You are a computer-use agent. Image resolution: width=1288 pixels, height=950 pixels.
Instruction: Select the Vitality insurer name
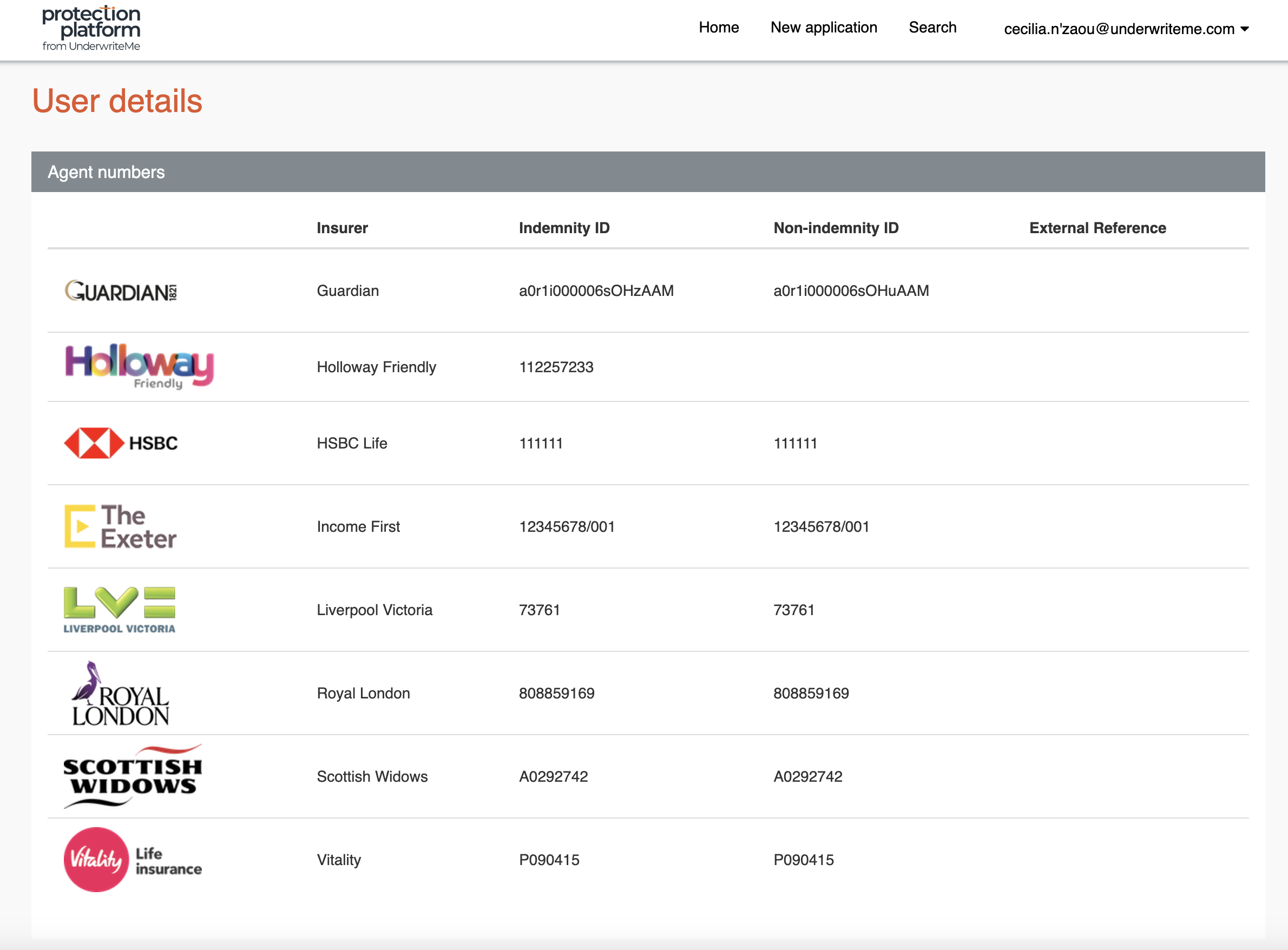pos(339,860)
